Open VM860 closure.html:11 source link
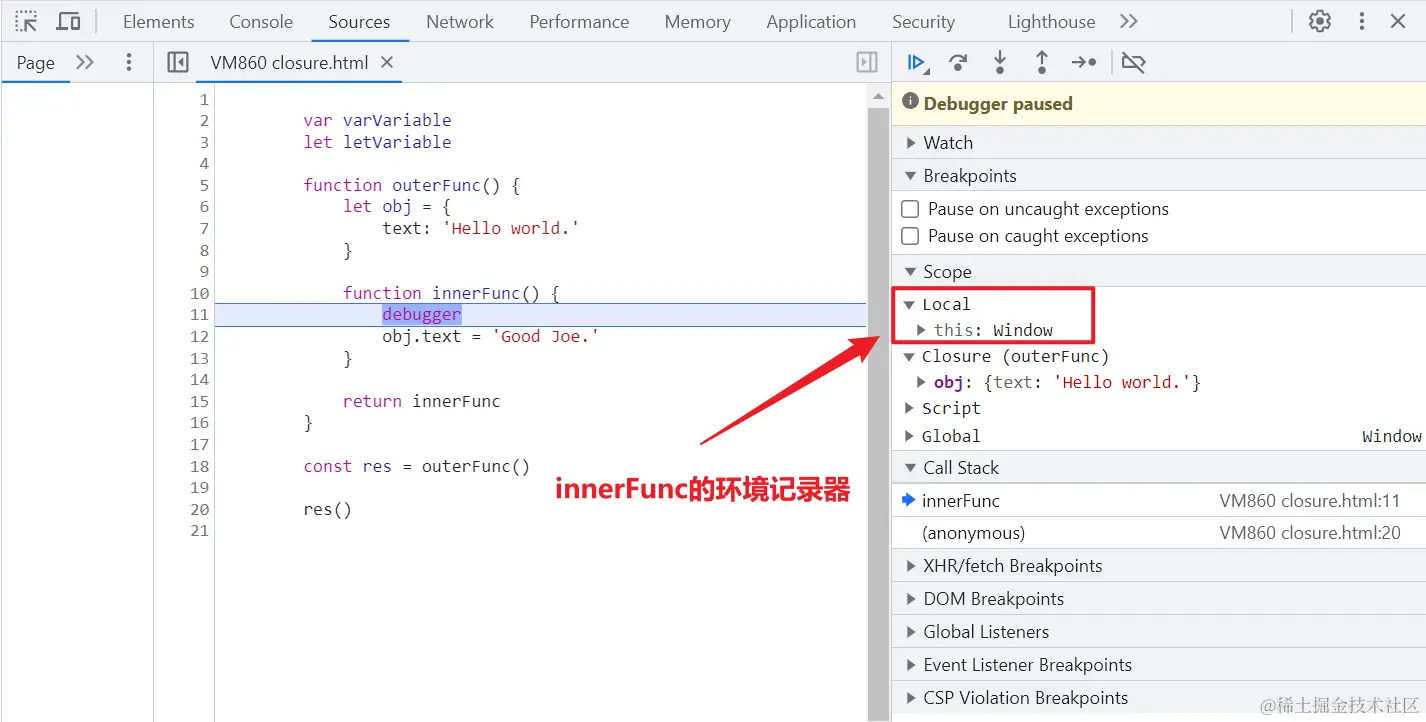This screenshot has width=1426, height=722. (x=1310, y=501)
